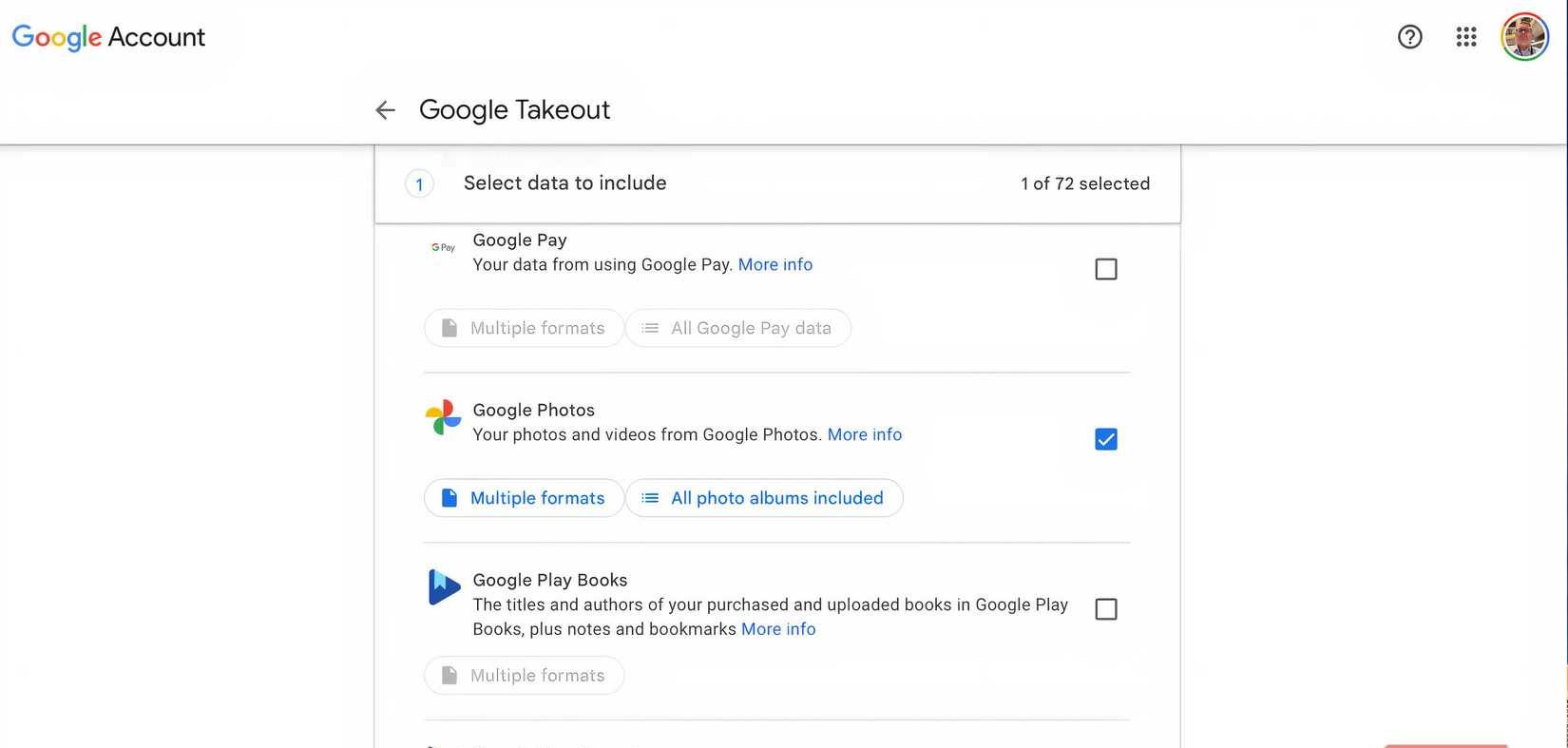The image size is (1568, 748).
Task: Uncheck the Google Photos checkbox
Action: coord(1105,438)
